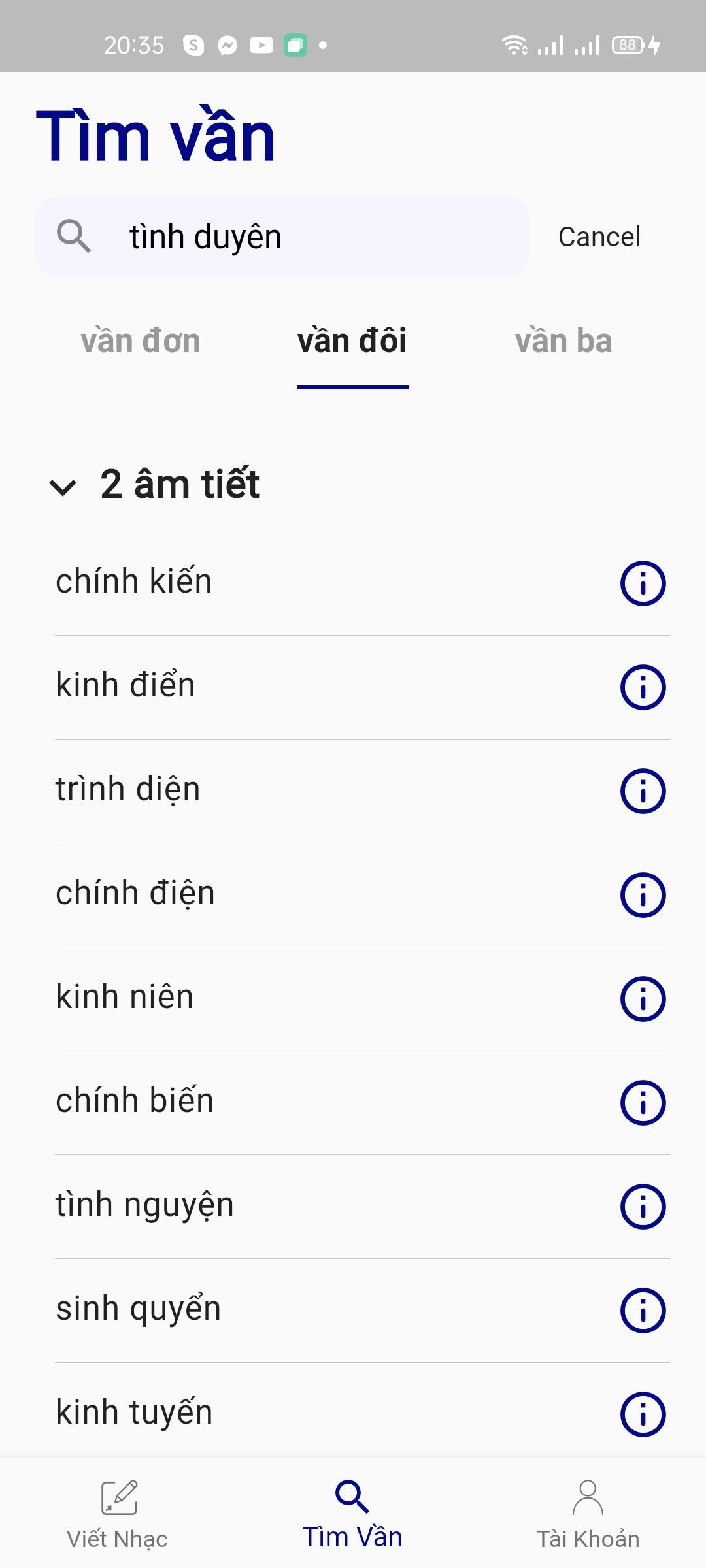Open info for kinh niên
This screenshot has height=1568, width=706.
coord(643,999)
